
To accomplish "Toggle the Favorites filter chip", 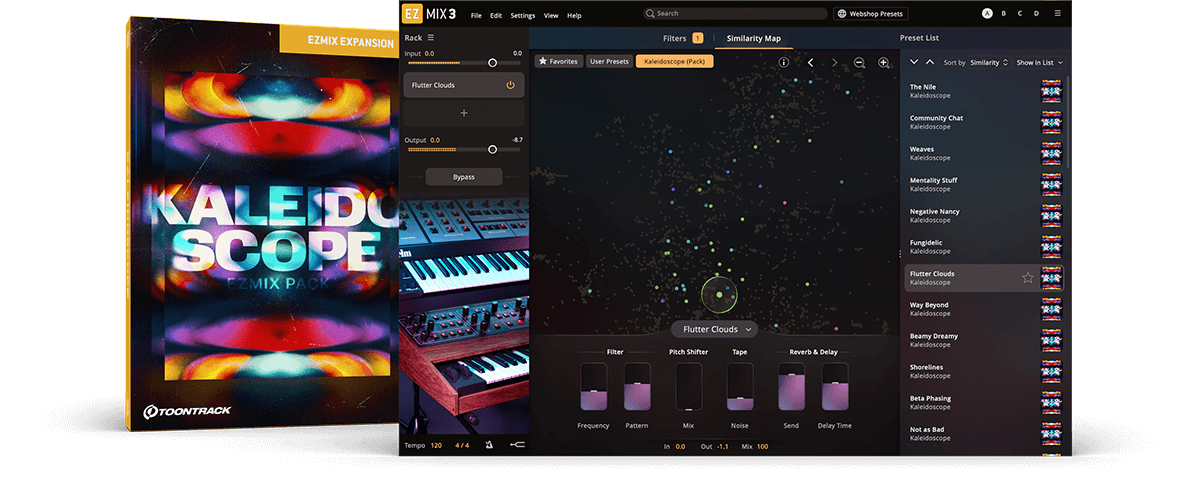I will (558, 62).
